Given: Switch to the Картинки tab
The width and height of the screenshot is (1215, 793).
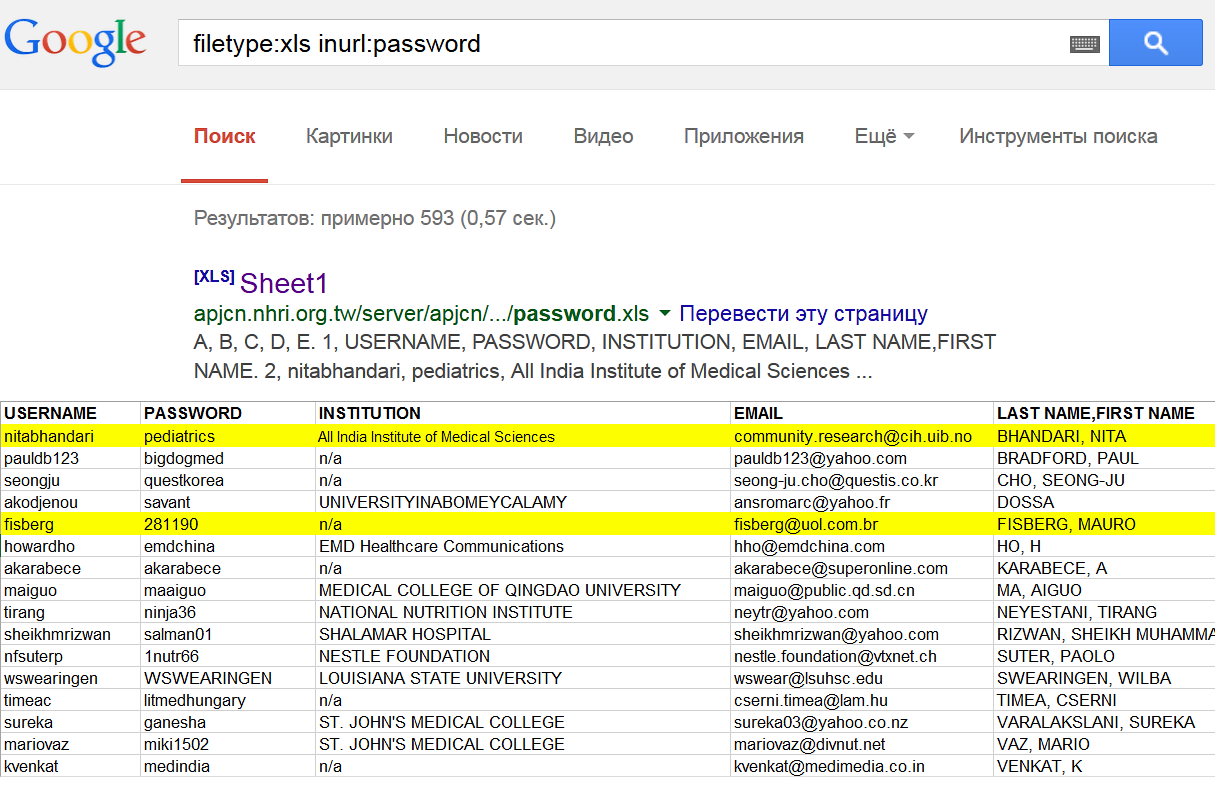Looking at the screenshot, I should coord(349,136).
